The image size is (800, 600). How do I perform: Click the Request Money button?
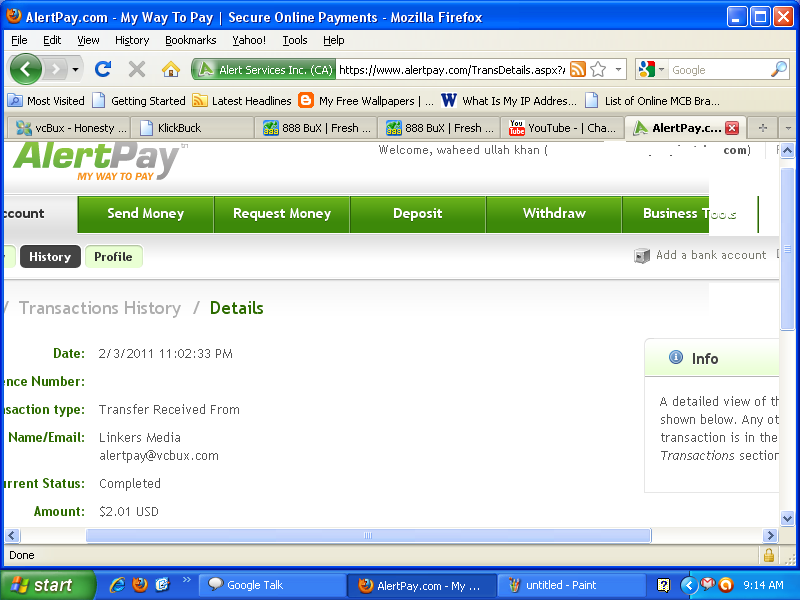coord(282,214)
